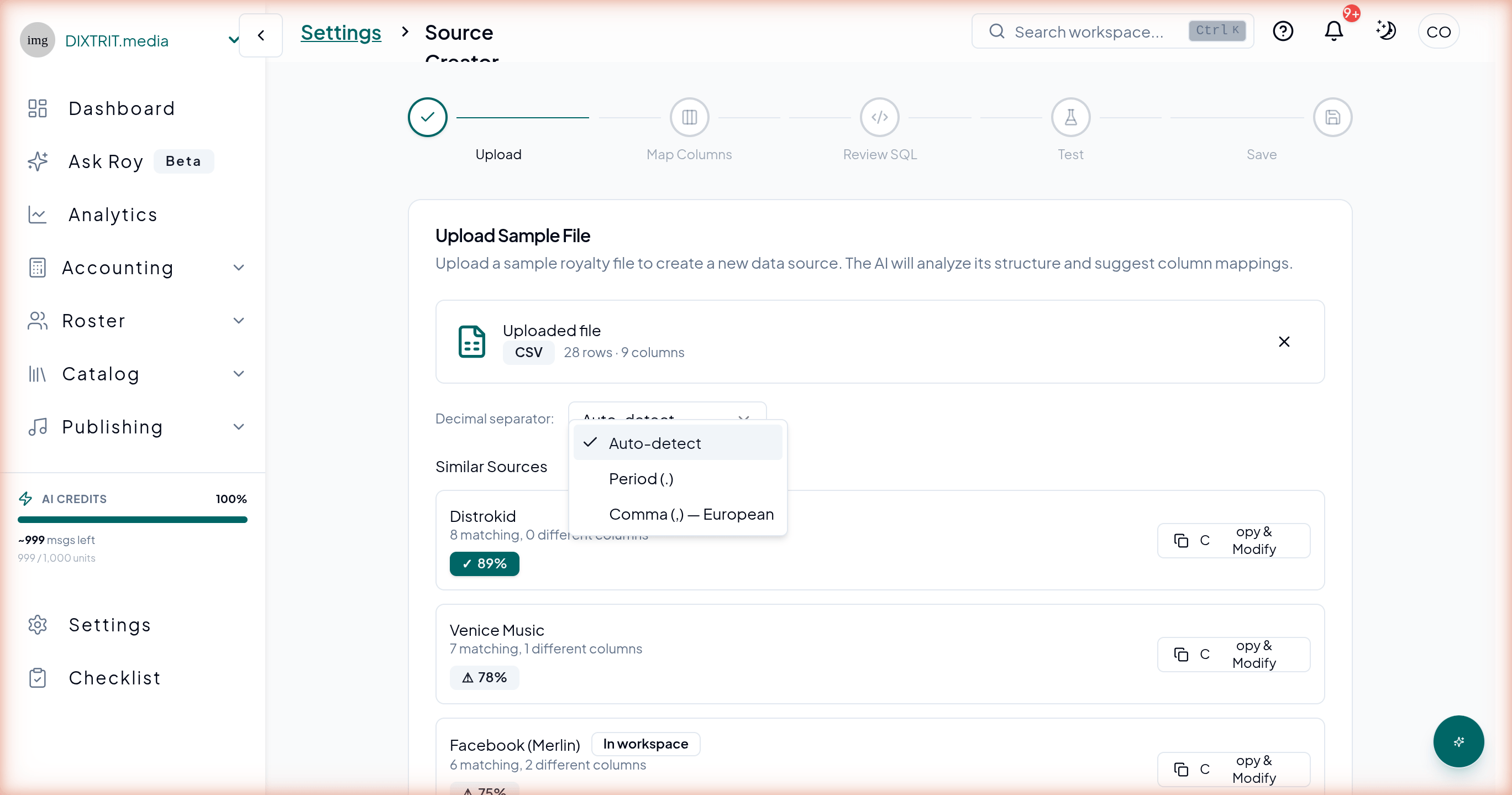Click the CSV file type badge
The height and width of the screenshot is (795, 1512).
pyautogui.click(x=529, y=352)
